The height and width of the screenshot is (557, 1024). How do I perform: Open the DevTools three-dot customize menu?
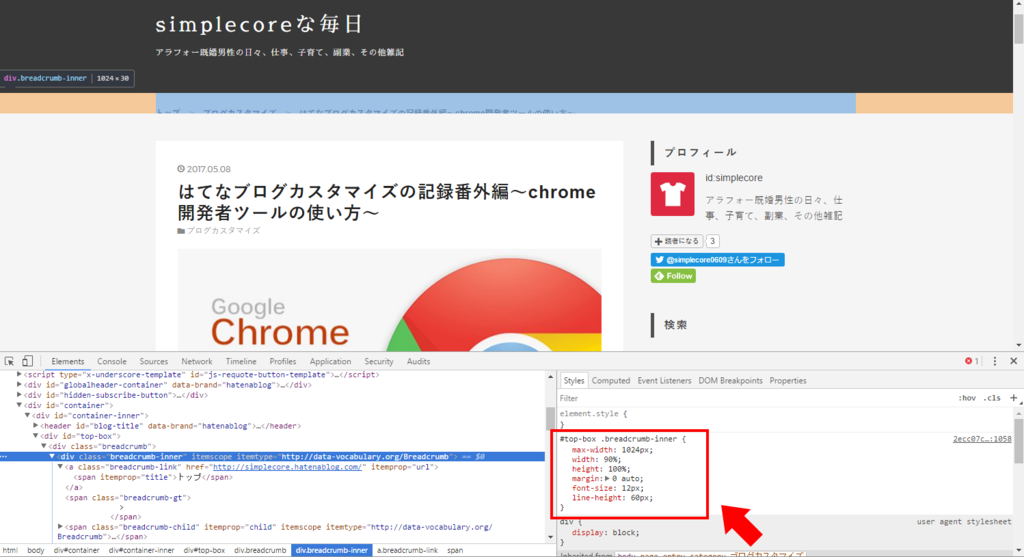tap(995, 361)
